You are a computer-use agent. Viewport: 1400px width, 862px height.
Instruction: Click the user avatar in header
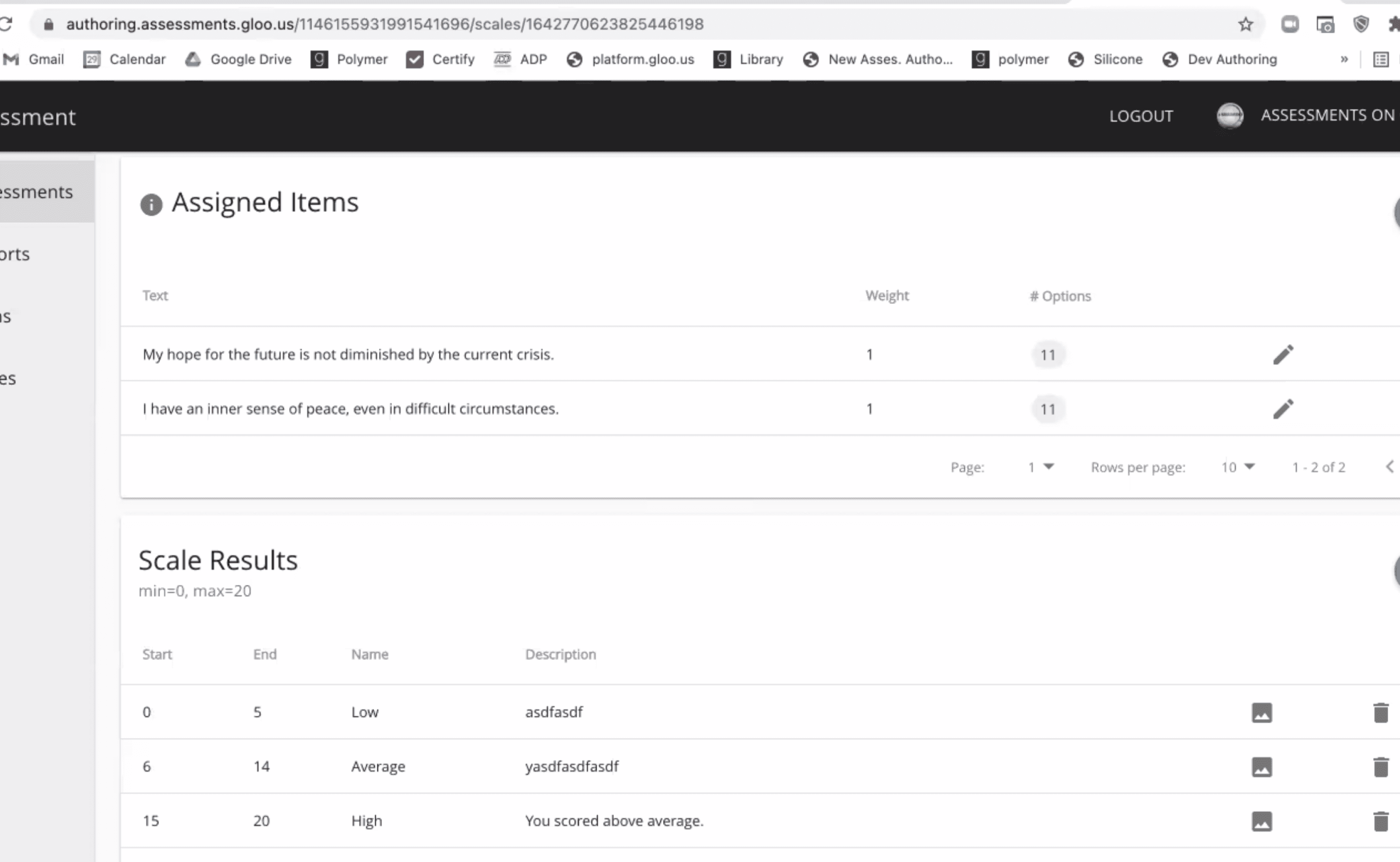[x=1230, y=116]
